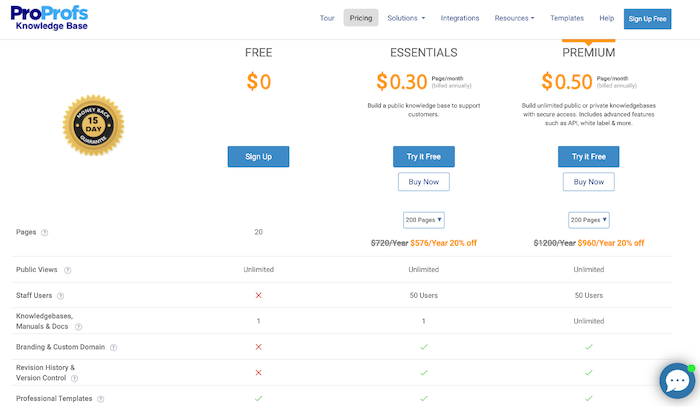The width and height of the screenshot is (700, 420).
Task: Click red X for Staff Users in Free plan
Action: (x=258, y=295)
